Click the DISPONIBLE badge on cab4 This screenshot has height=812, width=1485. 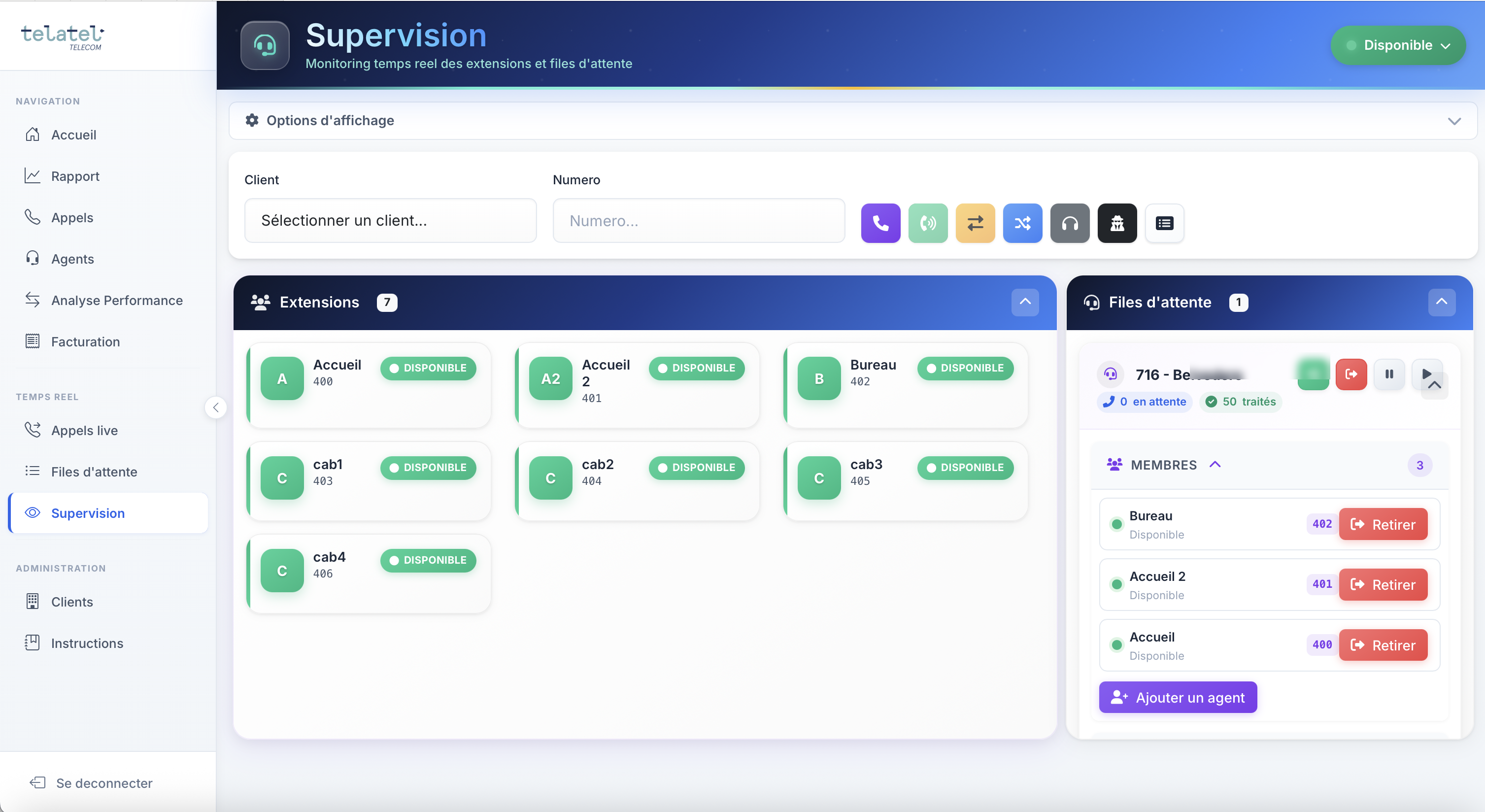[428, 560]
